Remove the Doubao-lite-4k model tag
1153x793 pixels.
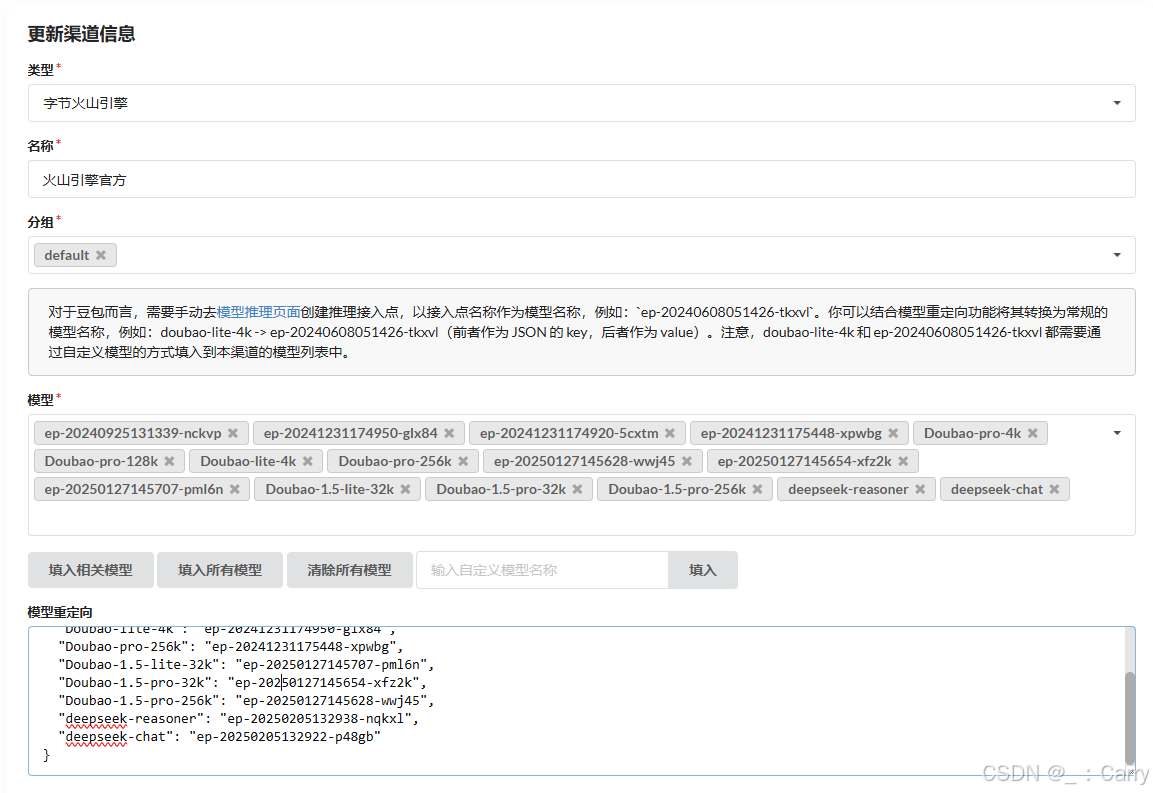pyautogui.click(x=307, y=461)
